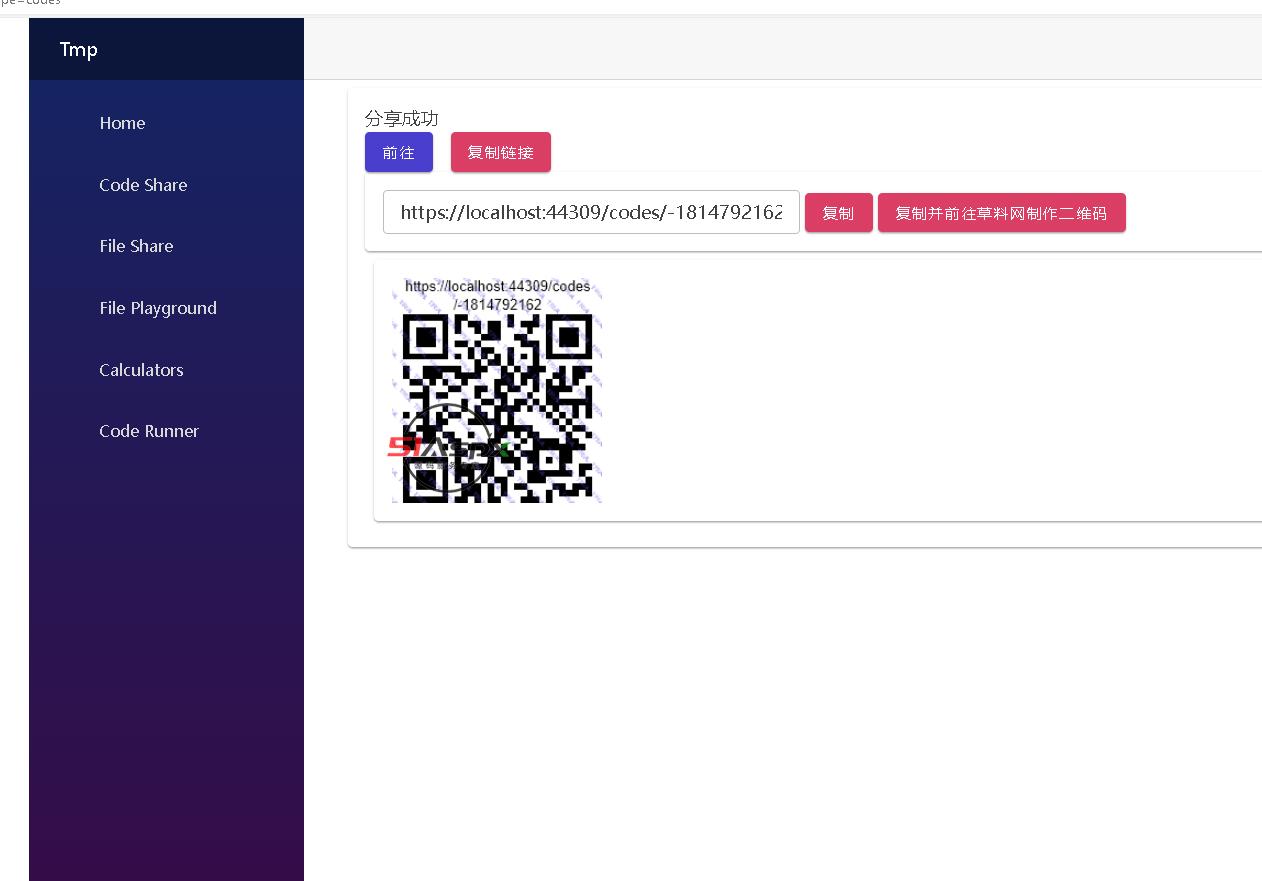Open File Share from sidebar
Screen dimensions: 1262x881
136,246
